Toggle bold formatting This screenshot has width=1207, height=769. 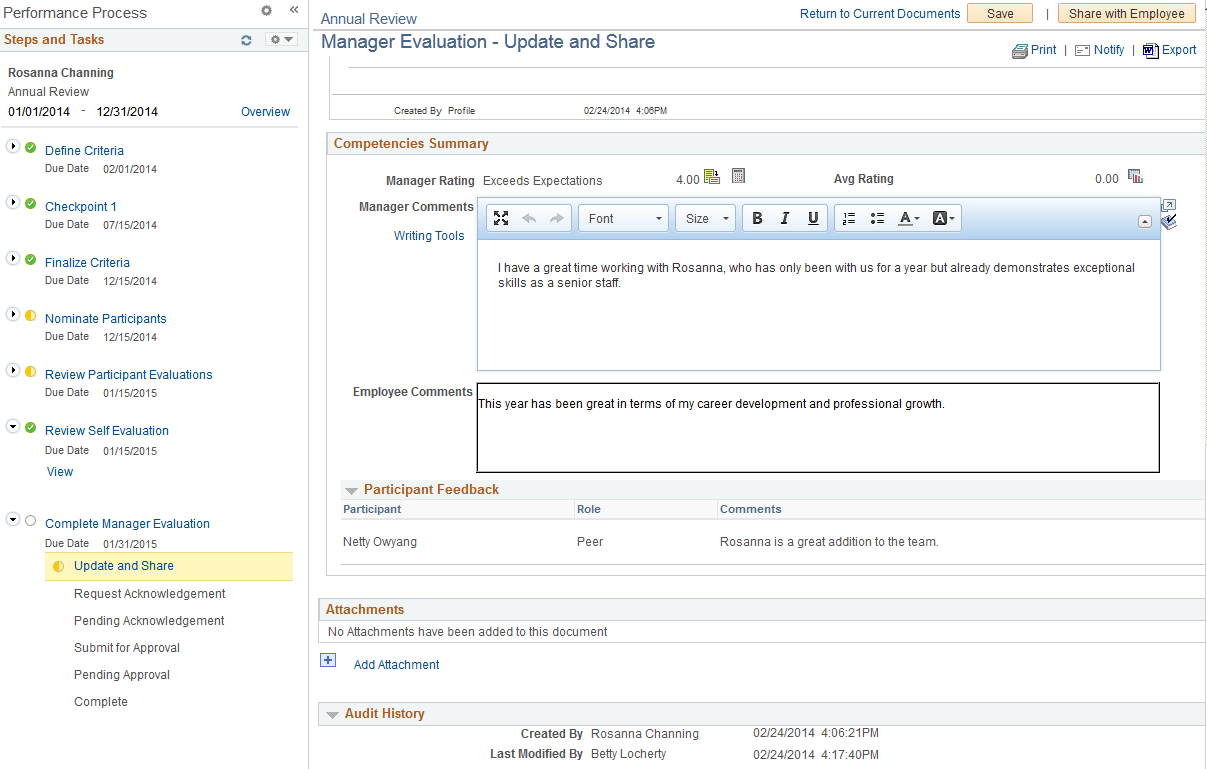pyautogui.click(x=757, y=218)
